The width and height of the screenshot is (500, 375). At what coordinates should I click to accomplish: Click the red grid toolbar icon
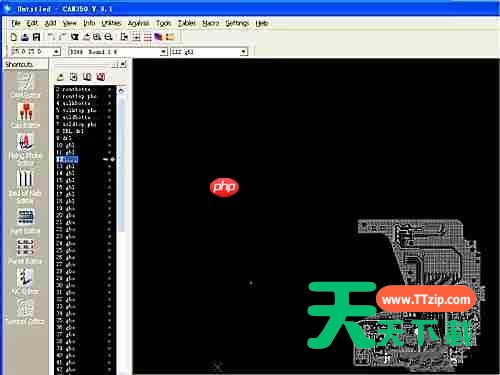tap(148, 37)
